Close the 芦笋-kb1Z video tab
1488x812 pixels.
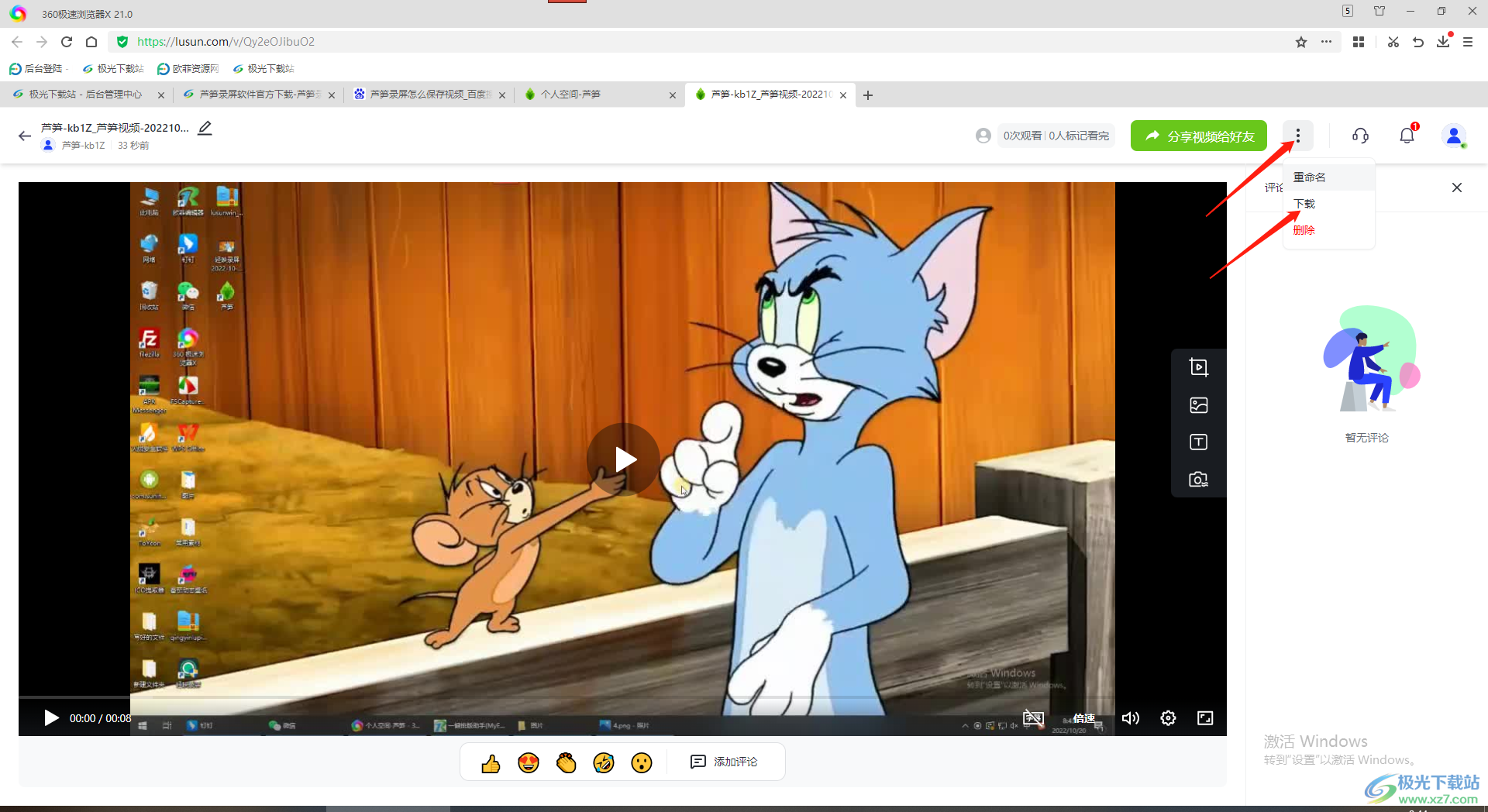(x=843, y=95)
